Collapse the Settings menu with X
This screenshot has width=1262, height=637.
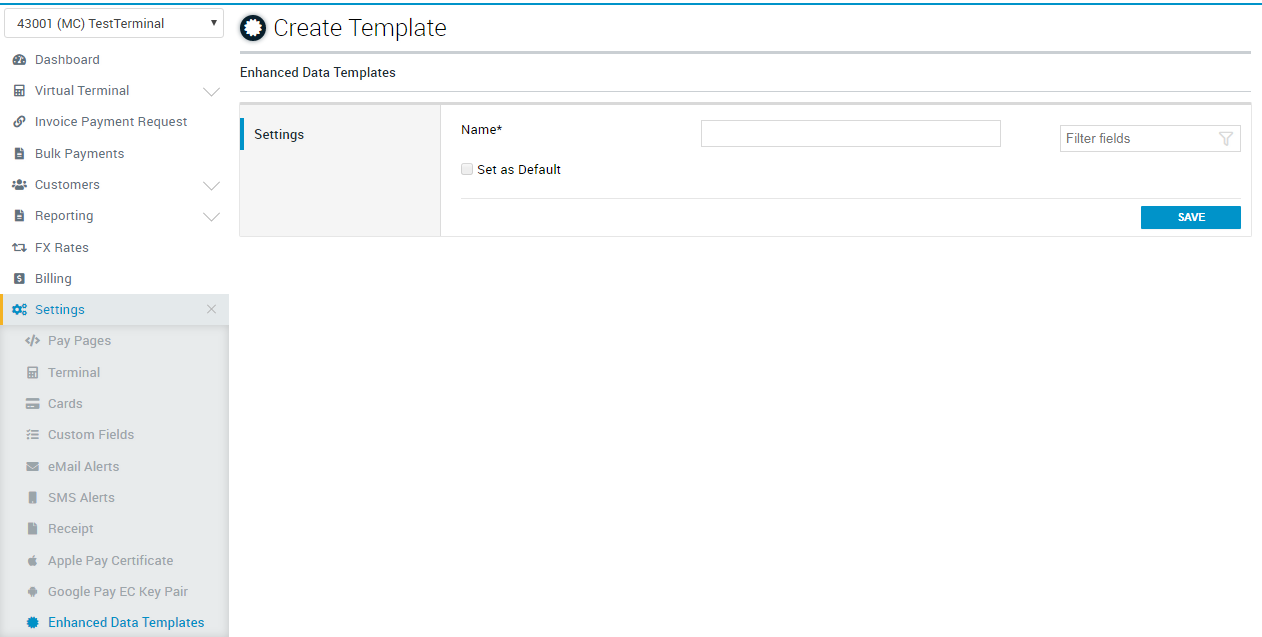pyautogui.click(x=211, y=310)
